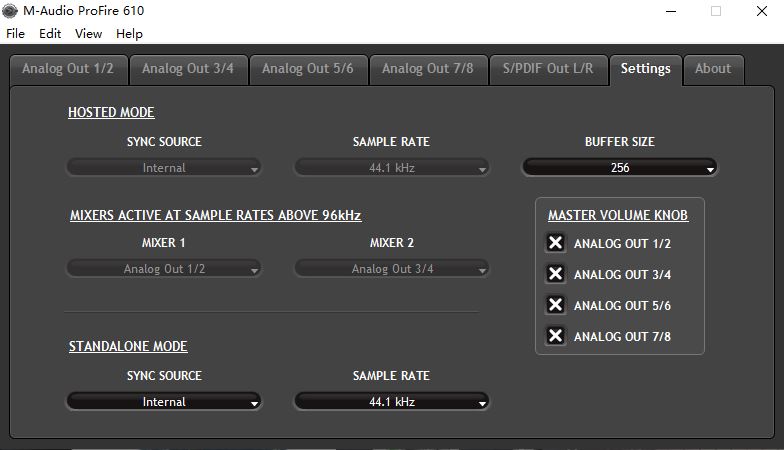The height and width of the screenshot is (450, 784).
Task: Switch to the Analog Out 7/8 tab
Action: pos(428,70)
